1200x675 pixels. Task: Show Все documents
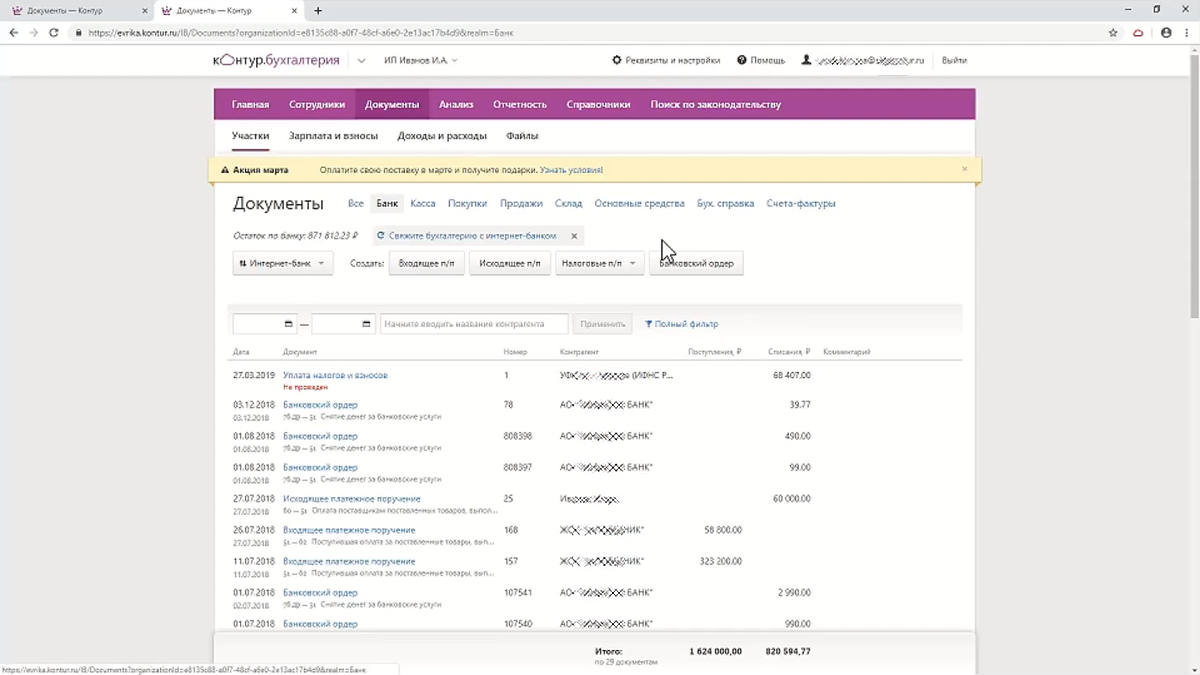pos(356,204)
